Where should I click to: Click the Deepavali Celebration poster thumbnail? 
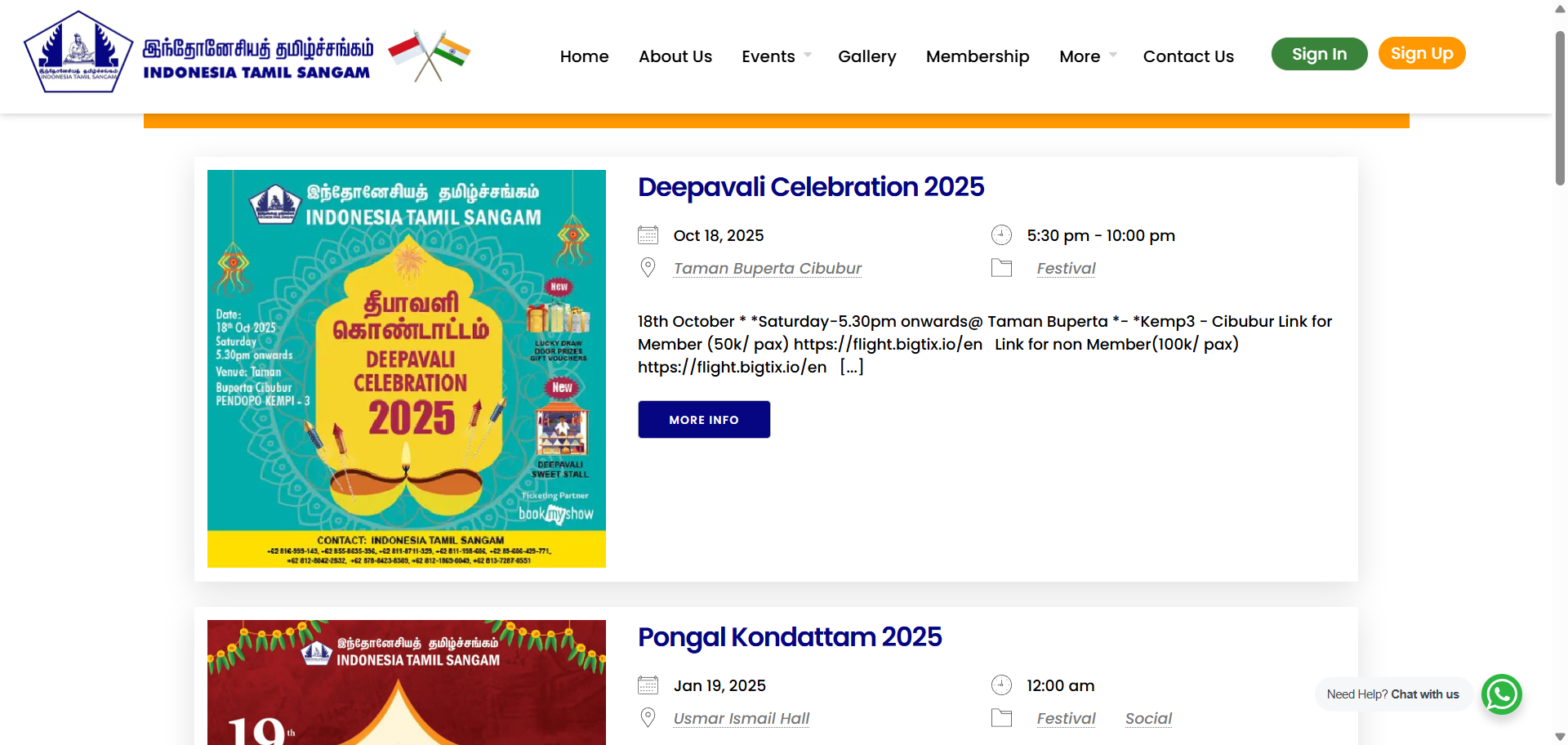(406, 368)
